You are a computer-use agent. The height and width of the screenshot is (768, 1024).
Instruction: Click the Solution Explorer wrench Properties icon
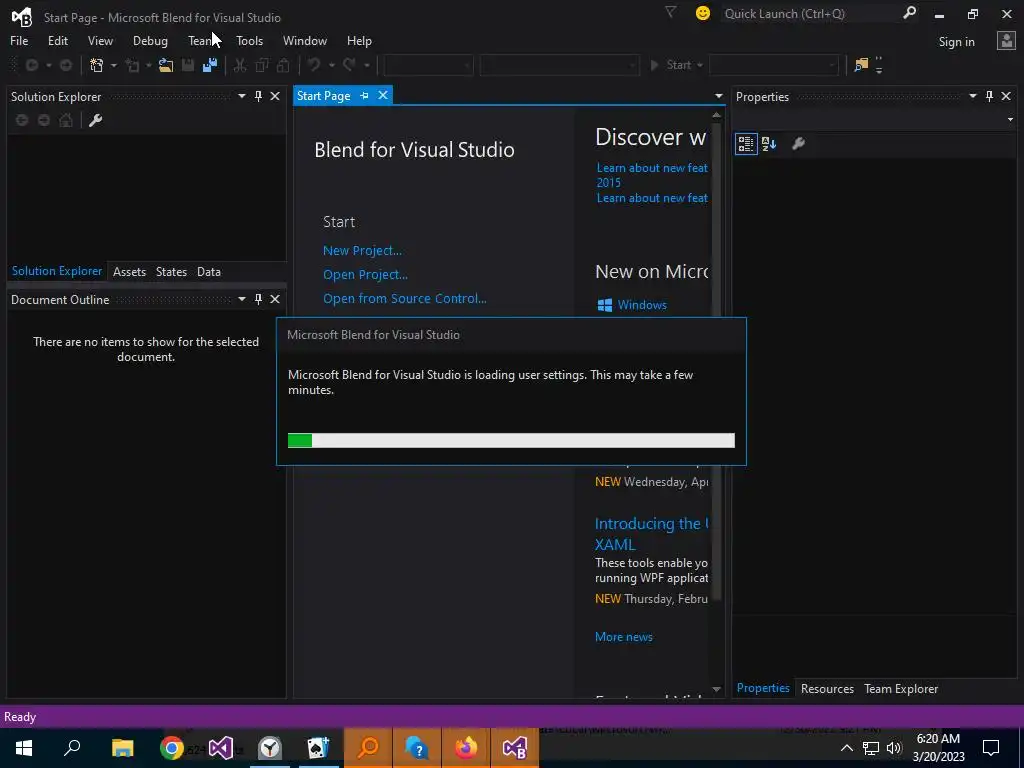pyautogui.click(x=95, y=120)
